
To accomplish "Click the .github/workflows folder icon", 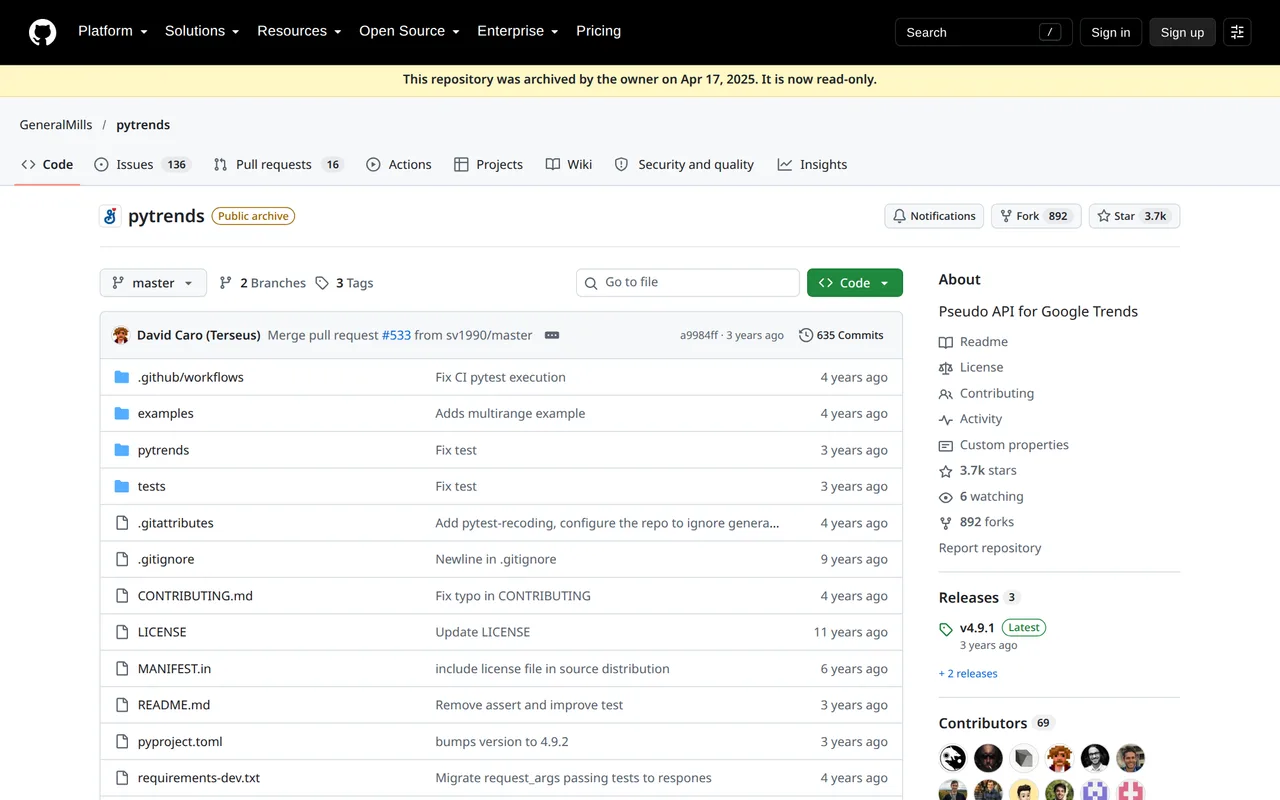I will 122,377.
